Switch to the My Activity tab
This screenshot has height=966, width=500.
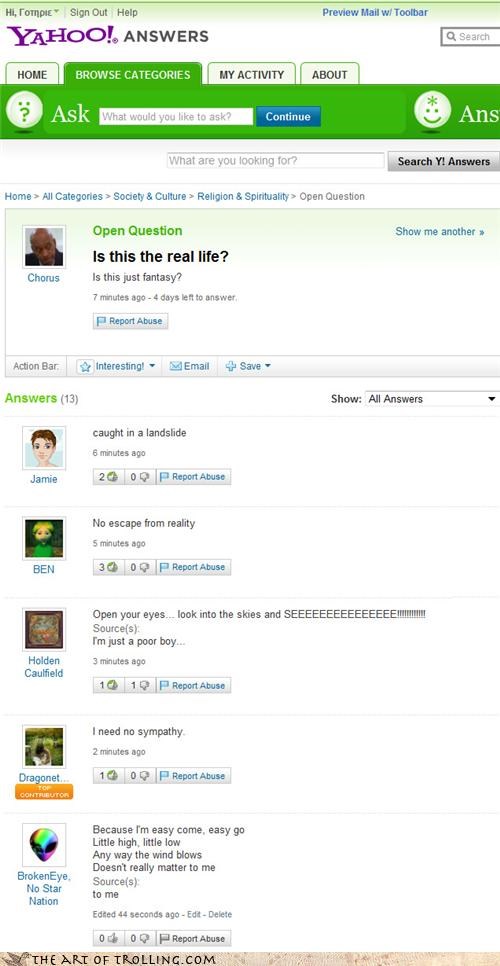coord(251,75)
